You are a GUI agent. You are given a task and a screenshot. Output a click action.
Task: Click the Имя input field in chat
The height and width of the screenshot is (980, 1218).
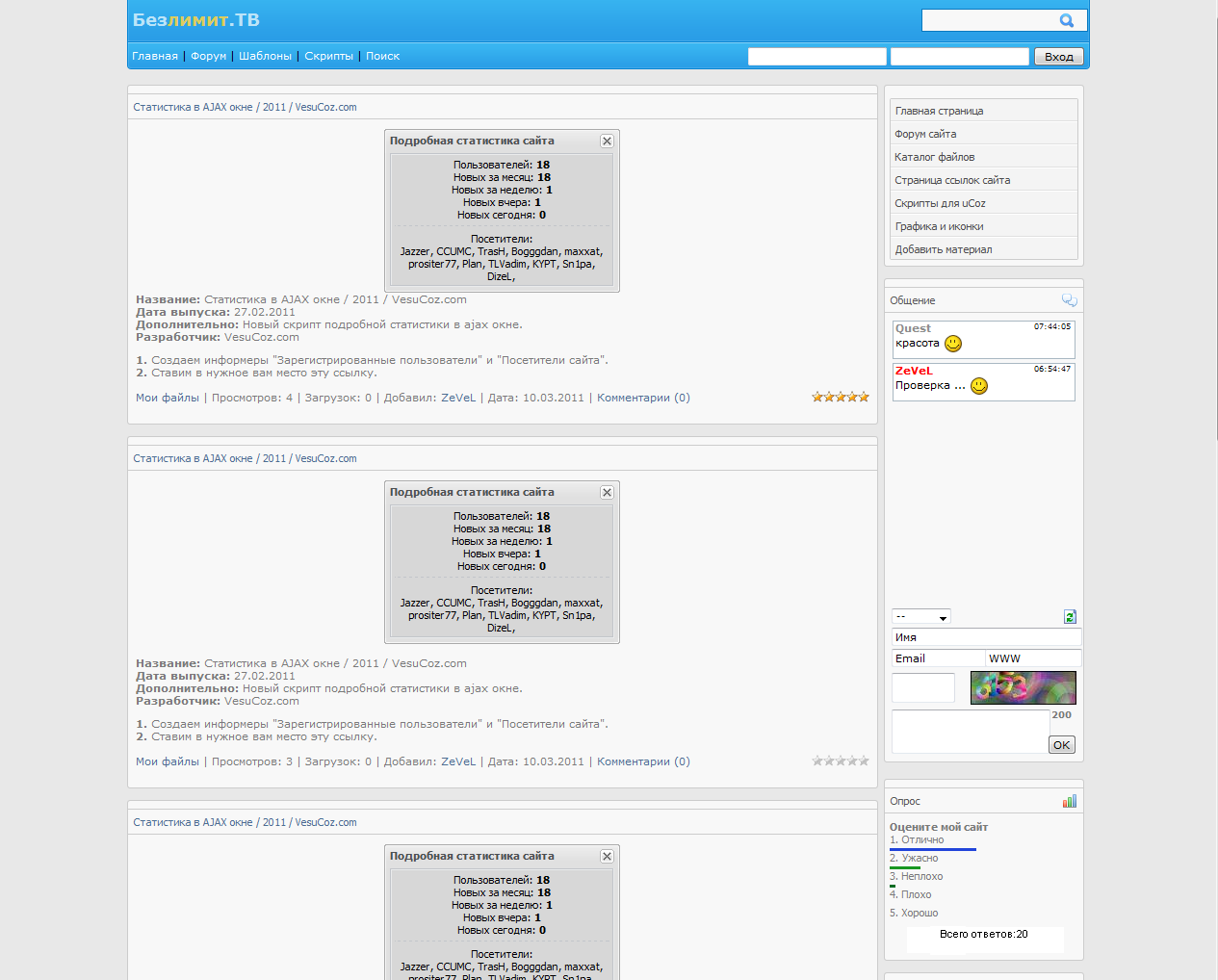click(986, 637)
